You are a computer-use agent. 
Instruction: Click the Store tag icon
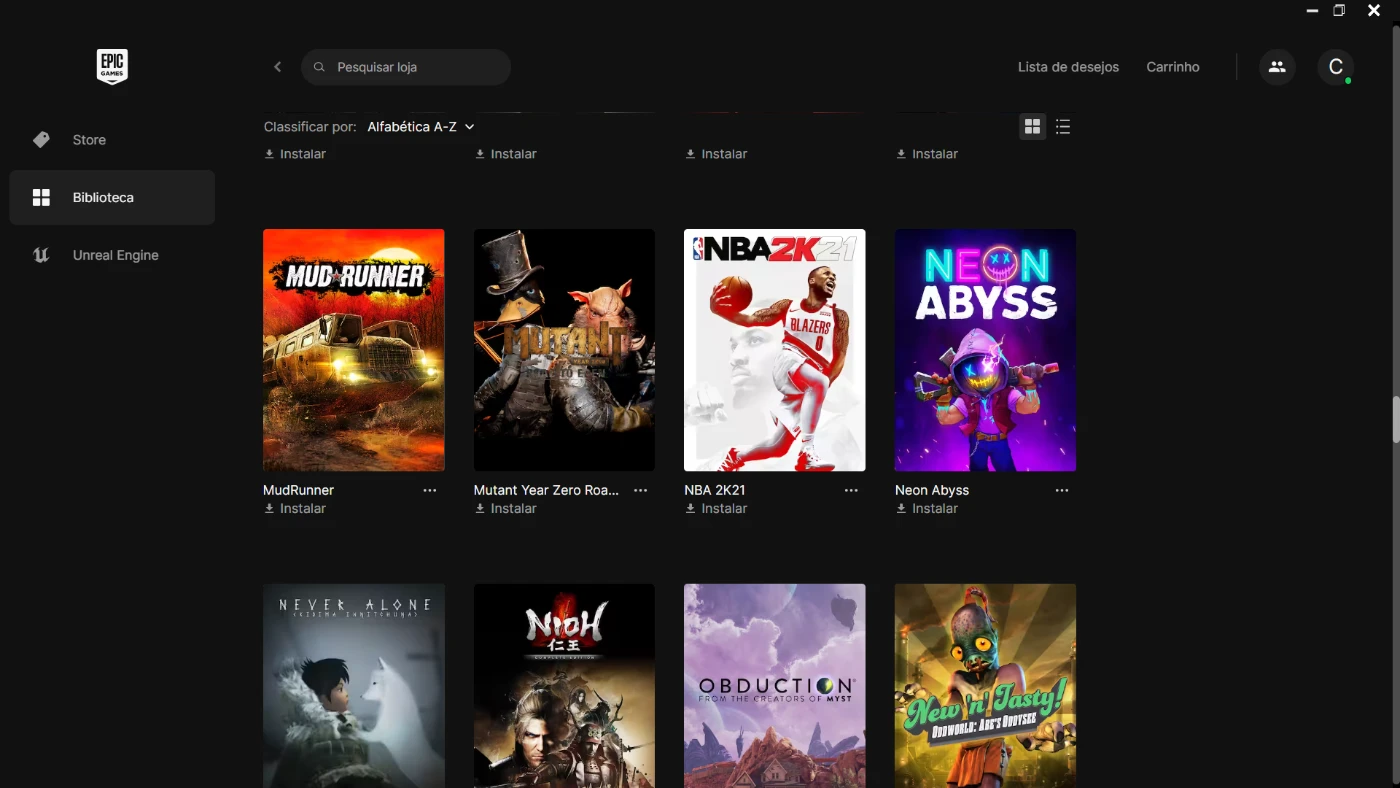coord(41,140)
